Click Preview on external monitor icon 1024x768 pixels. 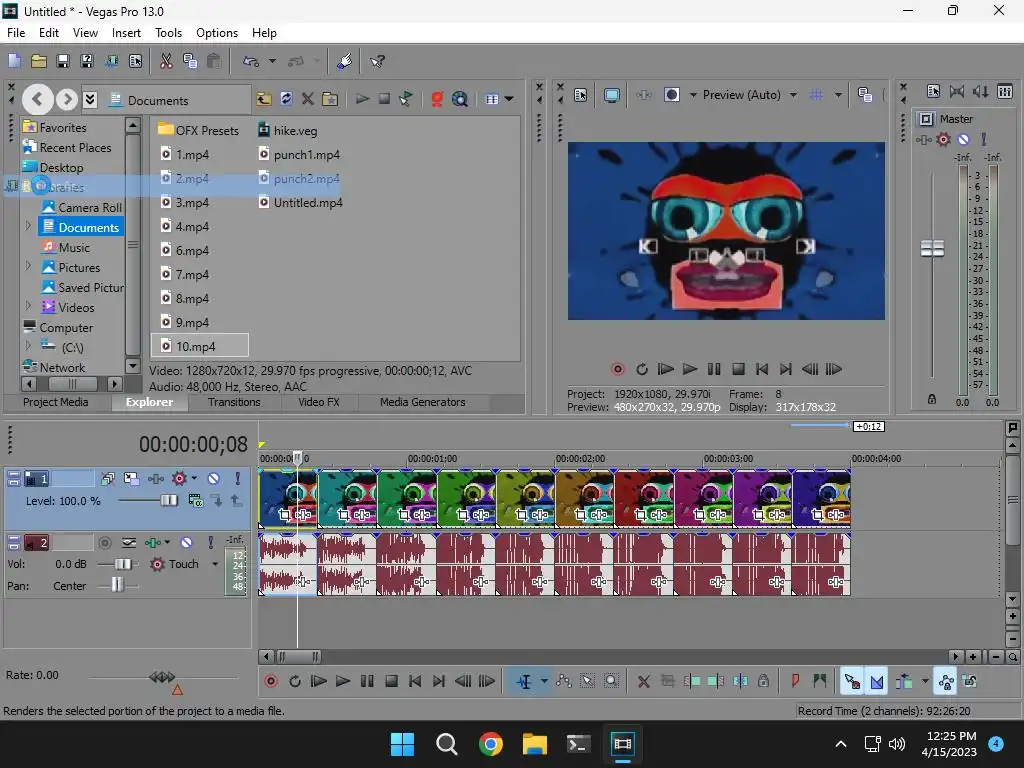[x=611, y=95]
